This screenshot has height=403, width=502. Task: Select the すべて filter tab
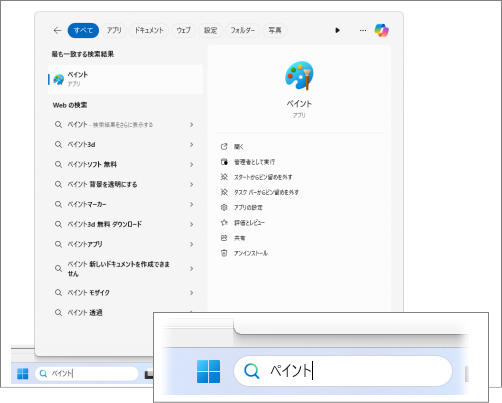tap(83, 30)
